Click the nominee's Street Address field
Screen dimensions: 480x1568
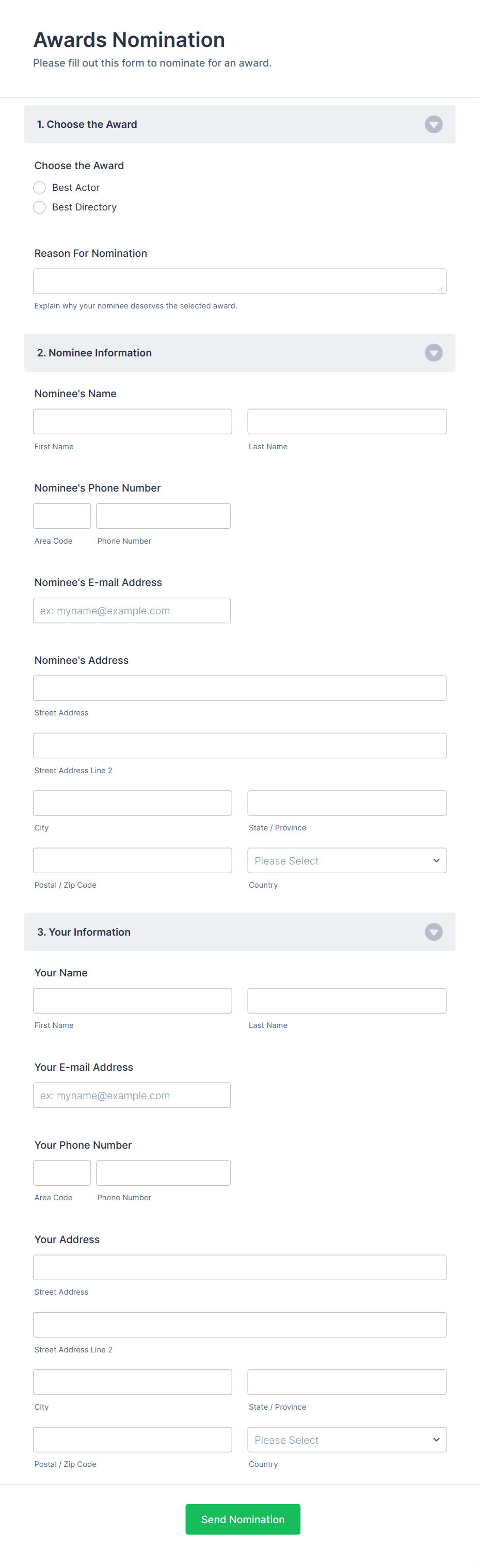tap(239, 688)
